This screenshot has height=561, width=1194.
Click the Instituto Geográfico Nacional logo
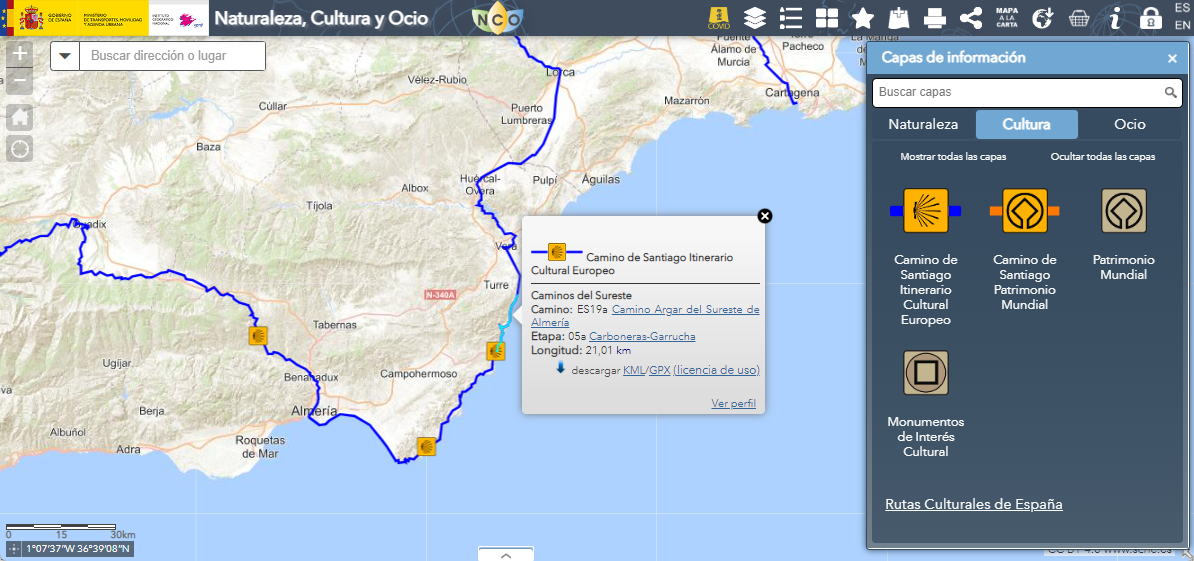click(x=178, y=18)
